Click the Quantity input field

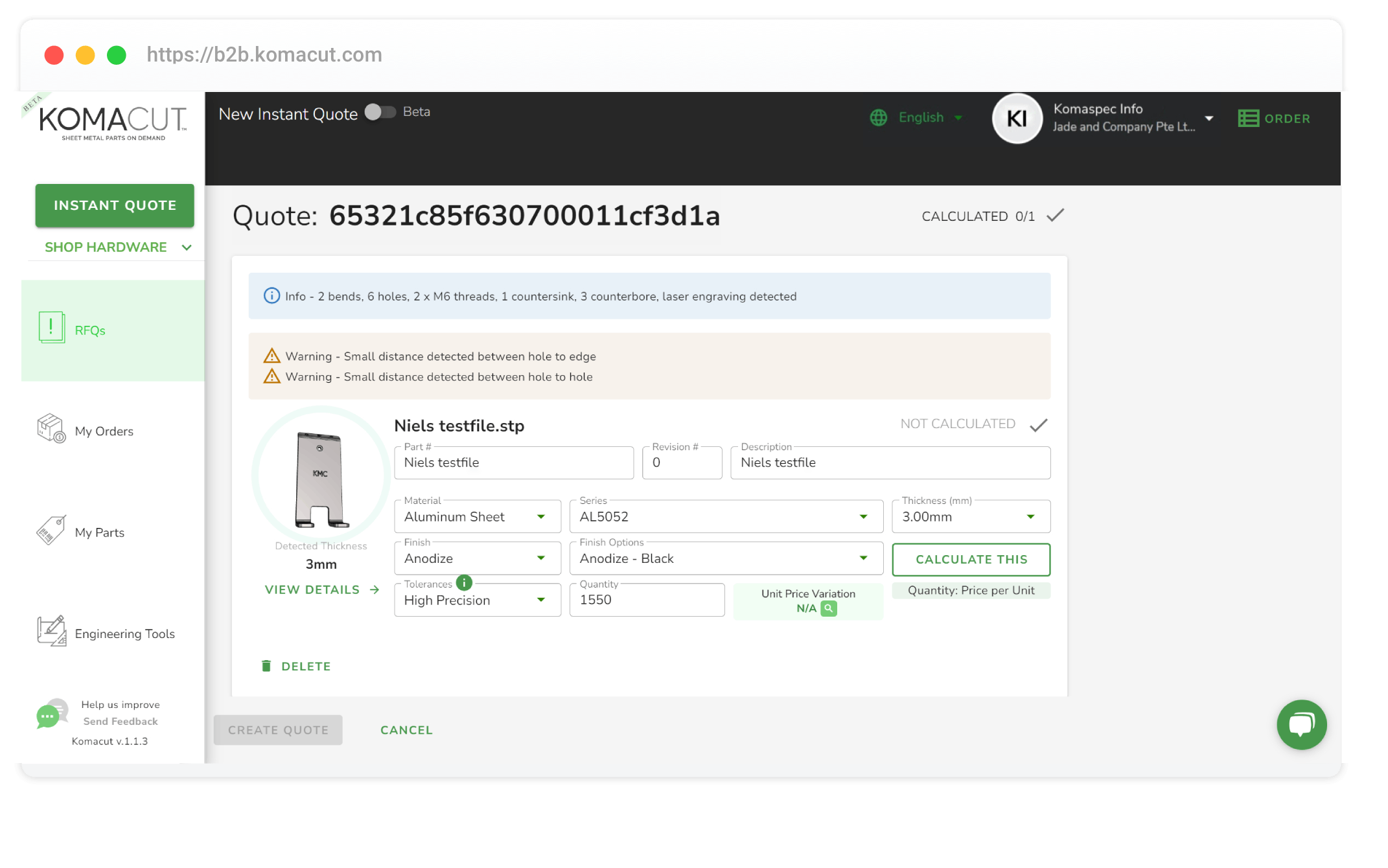pyautogui.click(x=646, y=600)
